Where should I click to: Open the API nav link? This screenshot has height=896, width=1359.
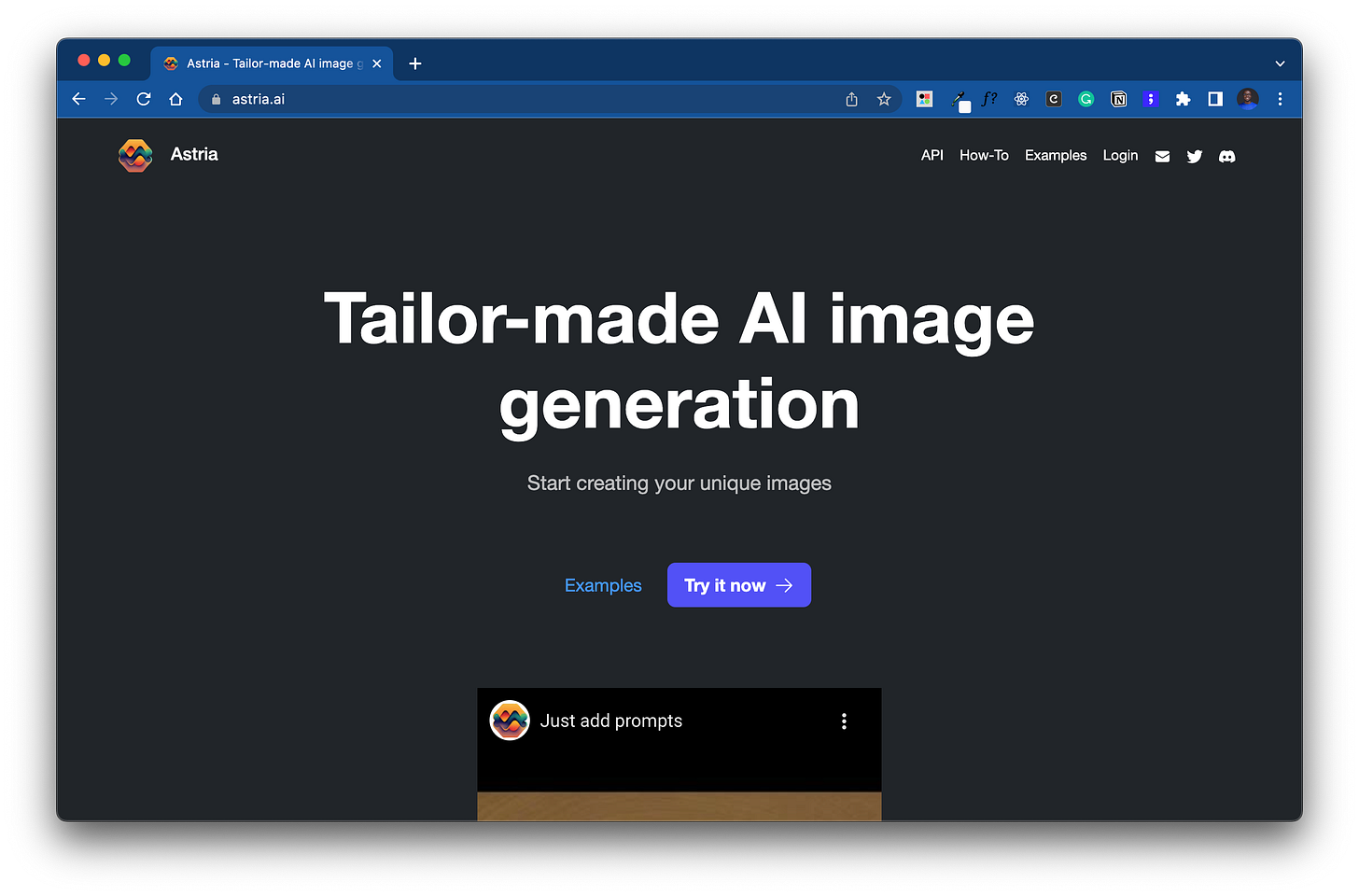pyautogui.click(x=932, y=156)
